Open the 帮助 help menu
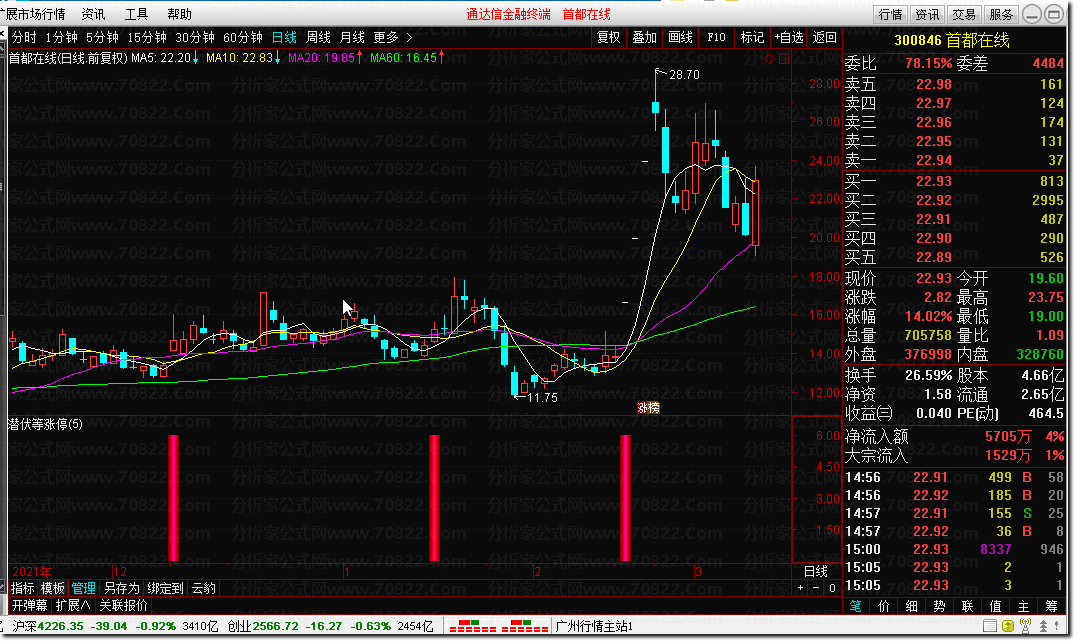The height and width of the screenshot is (642, 1077). (179, 14)
